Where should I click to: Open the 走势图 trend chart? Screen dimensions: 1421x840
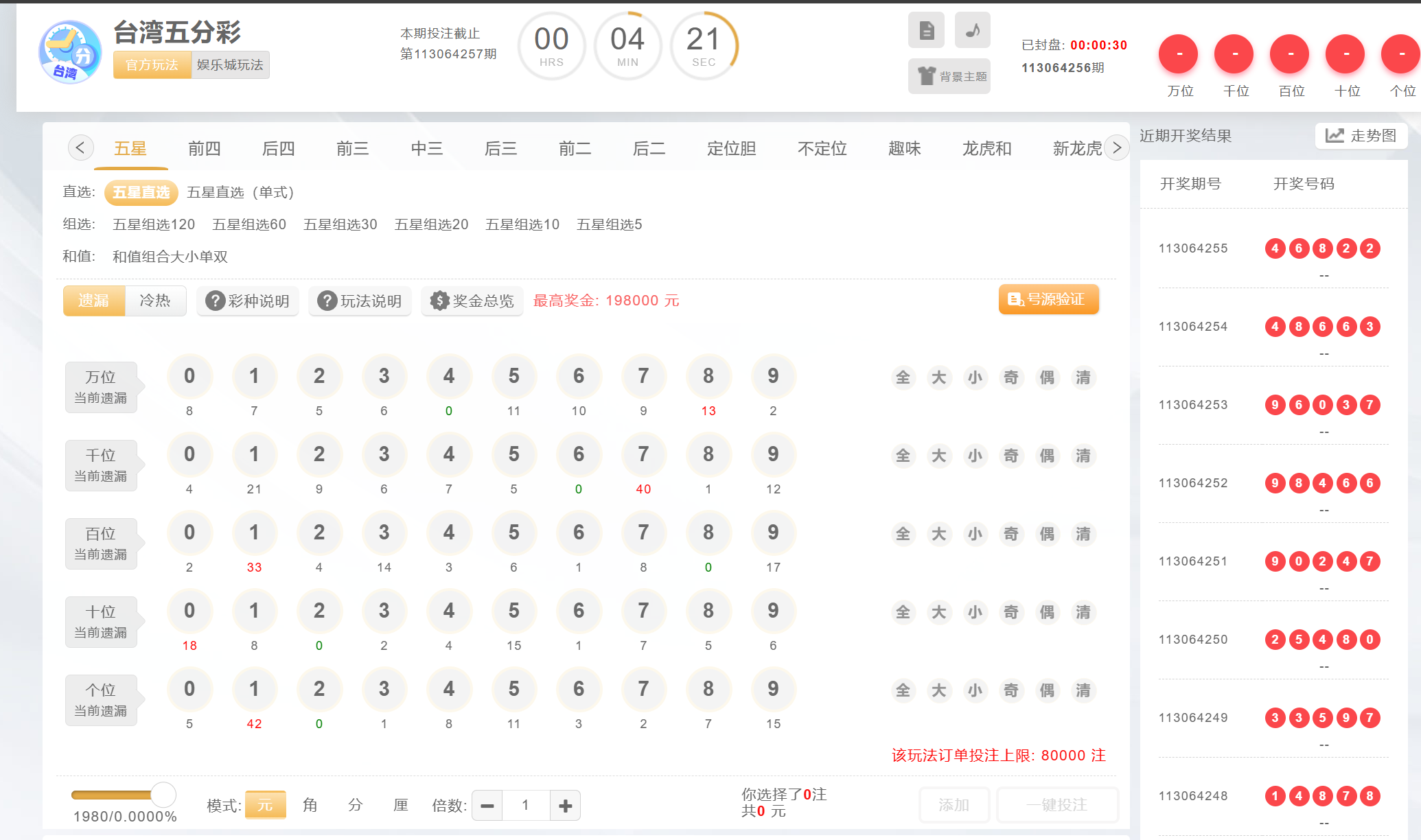(x=1361, y=136)
